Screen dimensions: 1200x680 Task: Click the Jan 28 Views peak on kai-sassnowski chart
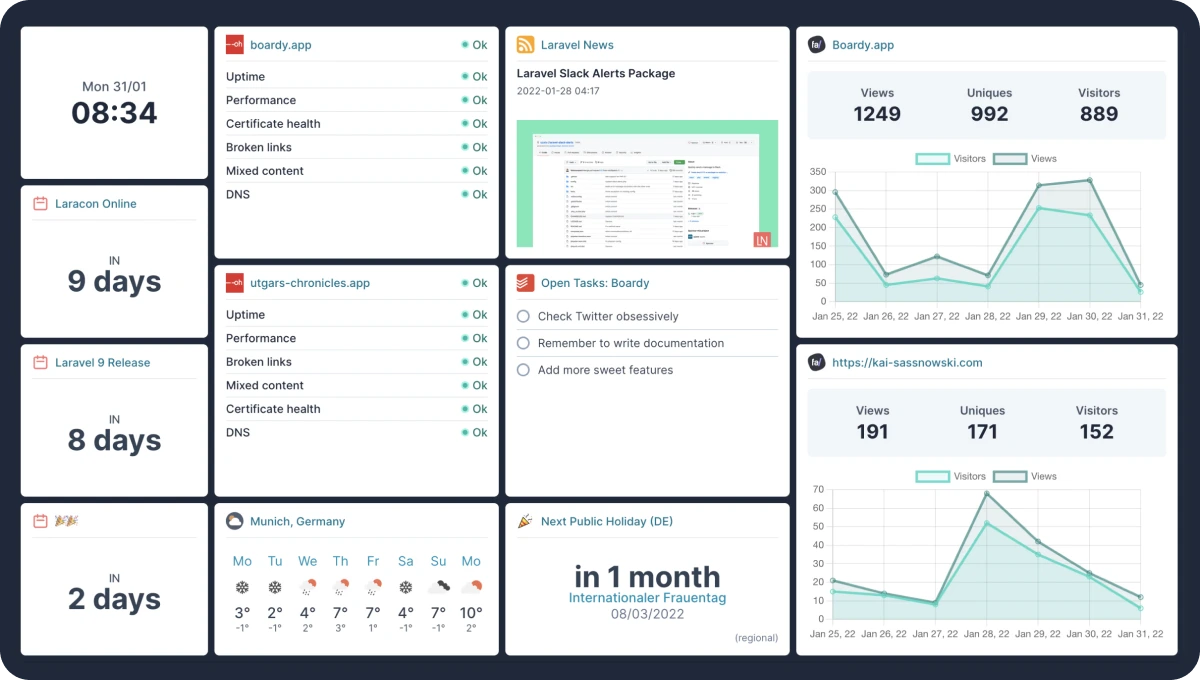tap(987, 493)
